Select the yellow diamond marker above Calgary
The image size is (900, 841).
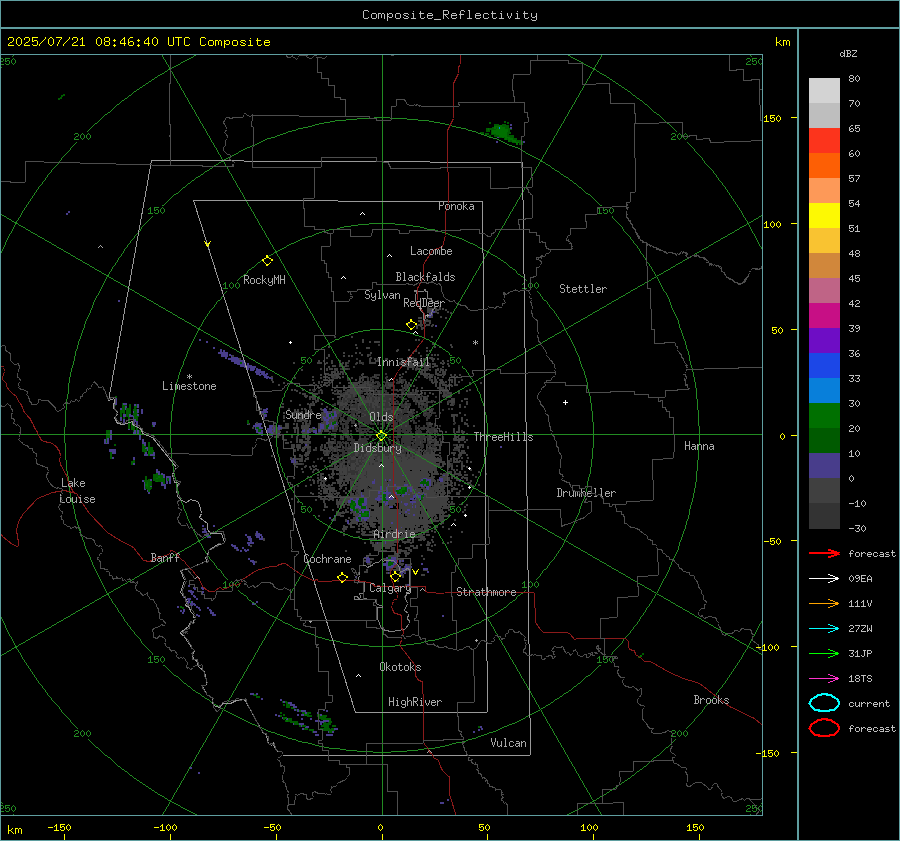coord(395,576)
